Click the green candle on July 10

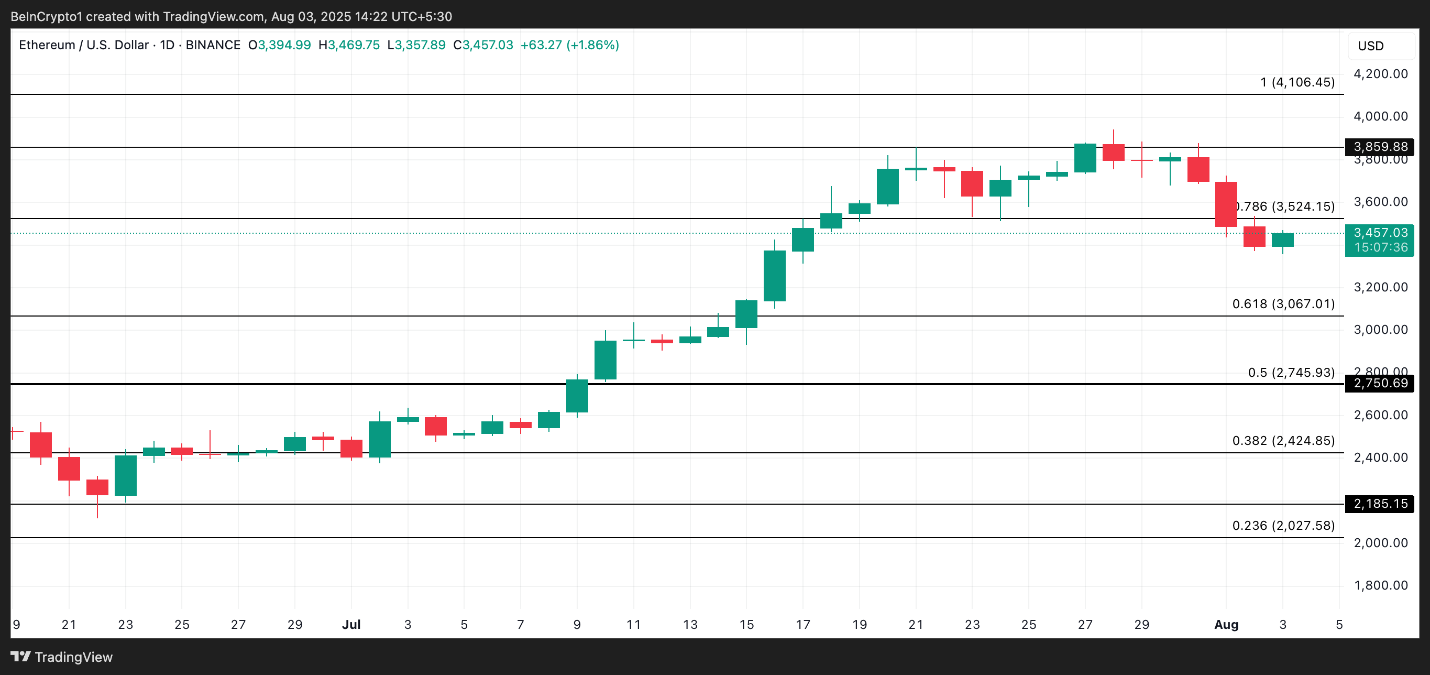(605, 360)
